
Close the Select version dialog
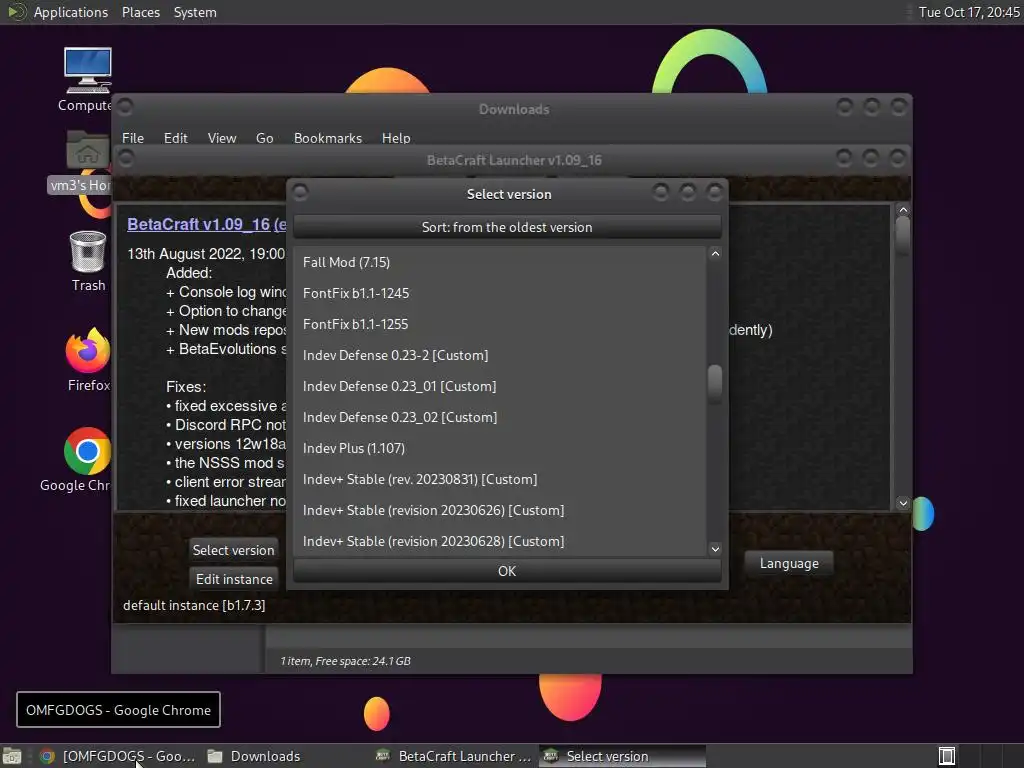click(x=714, y=192)
